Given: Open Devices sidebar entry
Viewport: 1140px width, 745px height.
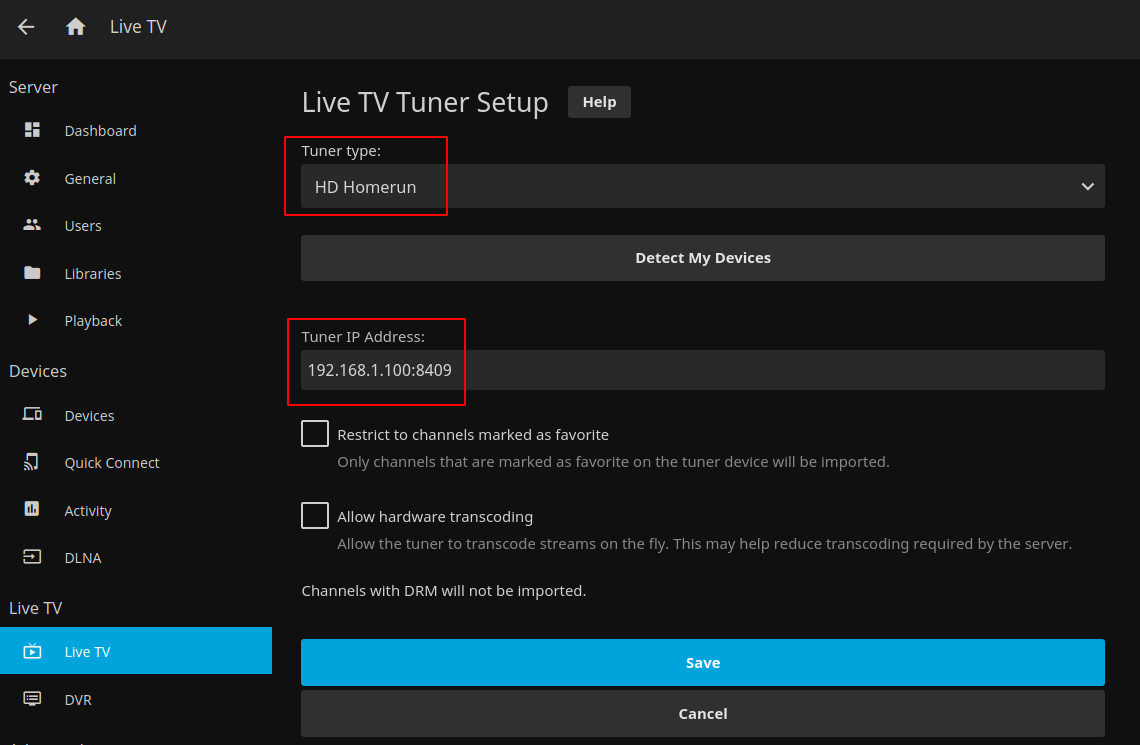Looking at the screenshot, I should (x=136, y=416).
